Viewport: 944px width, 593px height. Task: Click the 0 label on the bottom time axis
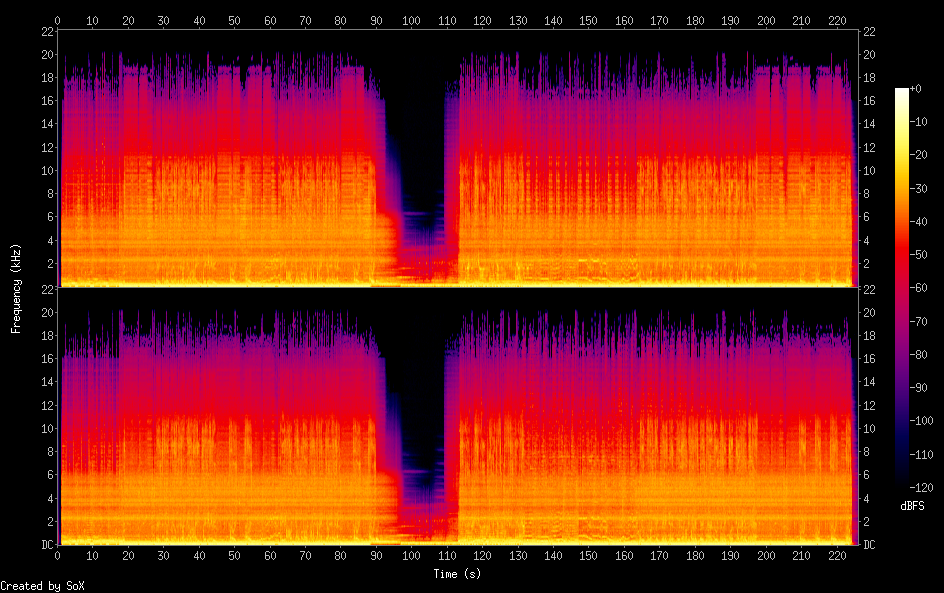[x=58, y=557]
